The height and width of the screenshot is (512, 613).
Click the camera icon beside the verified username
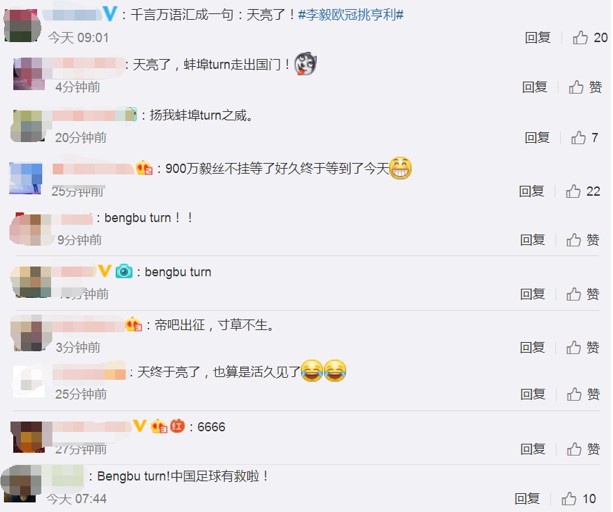pos(124,271)
